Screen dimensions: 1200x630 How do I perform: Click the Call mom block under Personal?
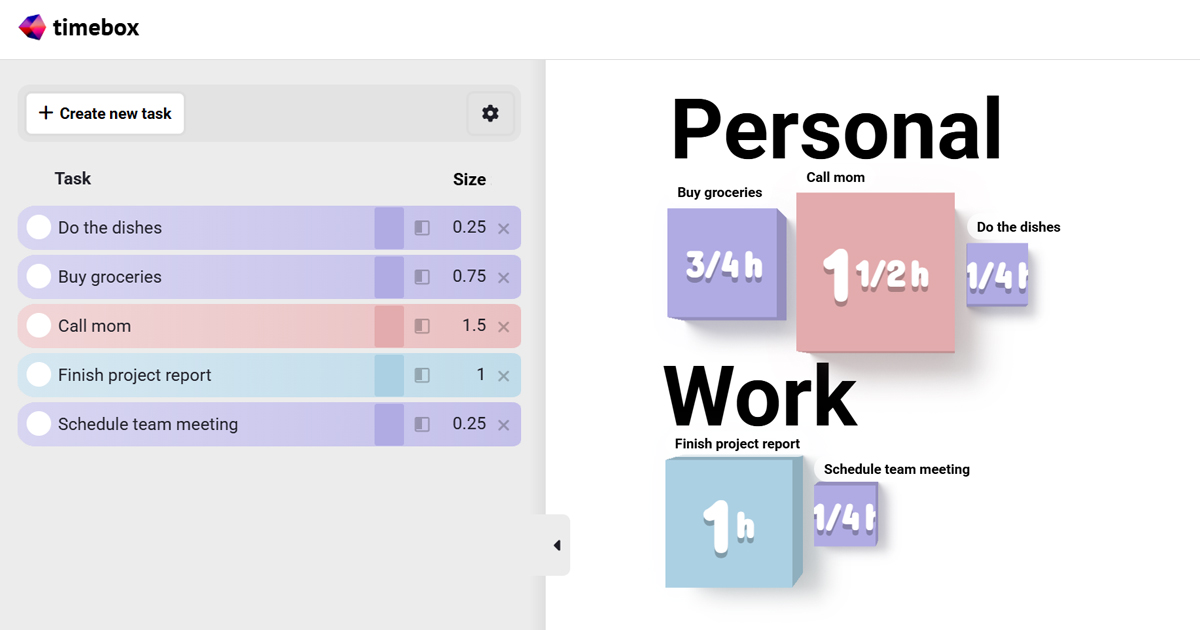click(x=875, y=272)
